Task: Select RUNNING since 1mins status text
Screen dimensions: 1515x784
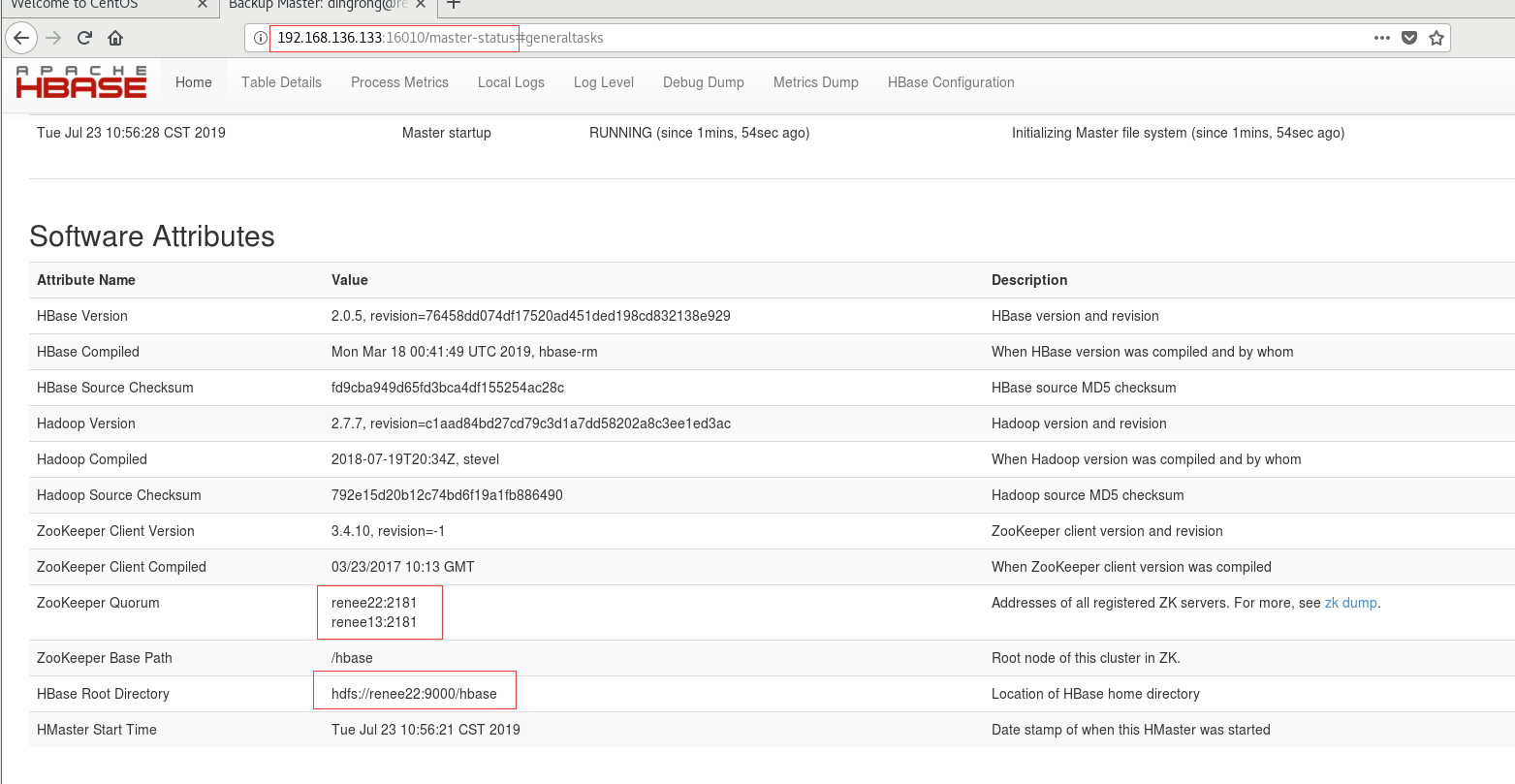Action: pyautogui.click(x=700, y=133)
